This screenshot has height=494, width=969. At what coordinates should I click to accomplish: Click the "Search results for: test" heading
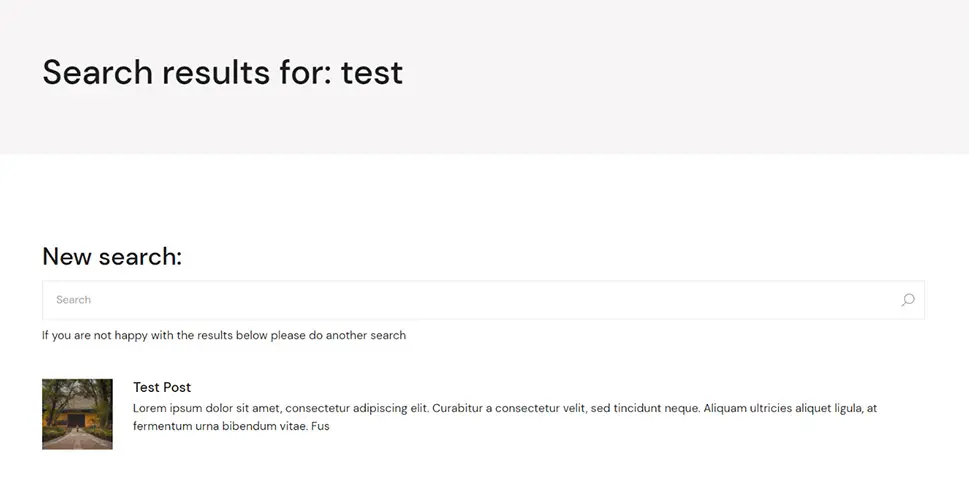222,72
